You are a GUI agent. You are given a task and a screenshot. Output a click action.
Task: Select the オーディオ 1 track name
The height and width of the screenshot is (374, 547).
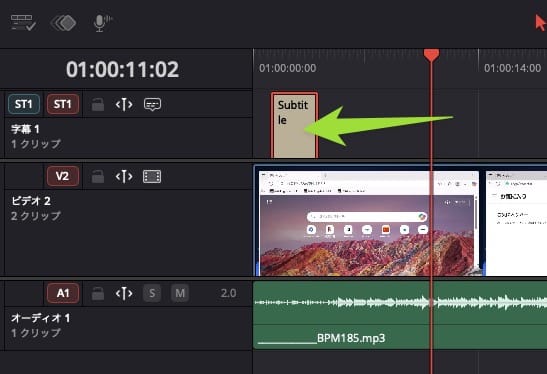[40, 318]
